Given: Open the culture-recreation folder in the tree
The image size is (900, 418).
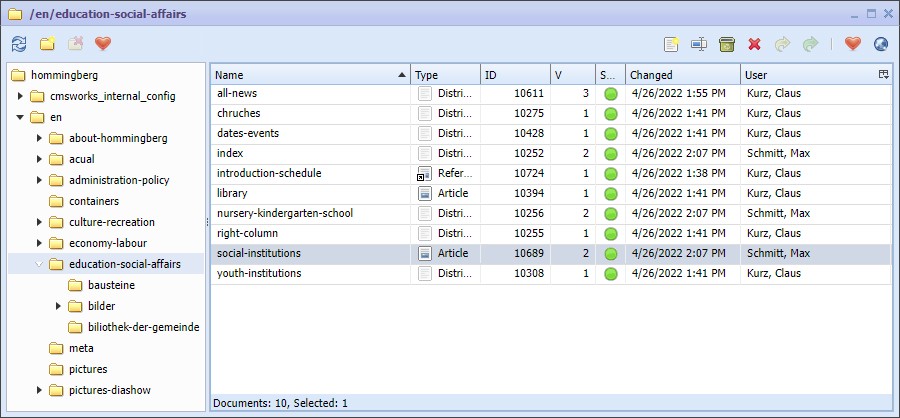Looking at the screenshot, I should [x=117, y=223].
